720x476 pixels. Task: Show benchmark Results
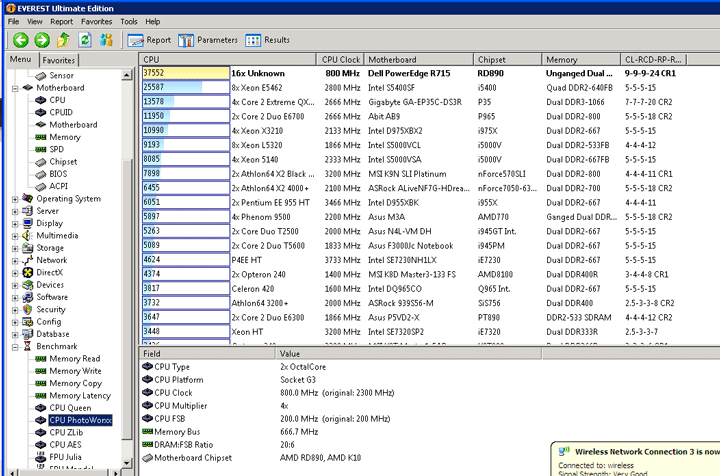point(267,40)
